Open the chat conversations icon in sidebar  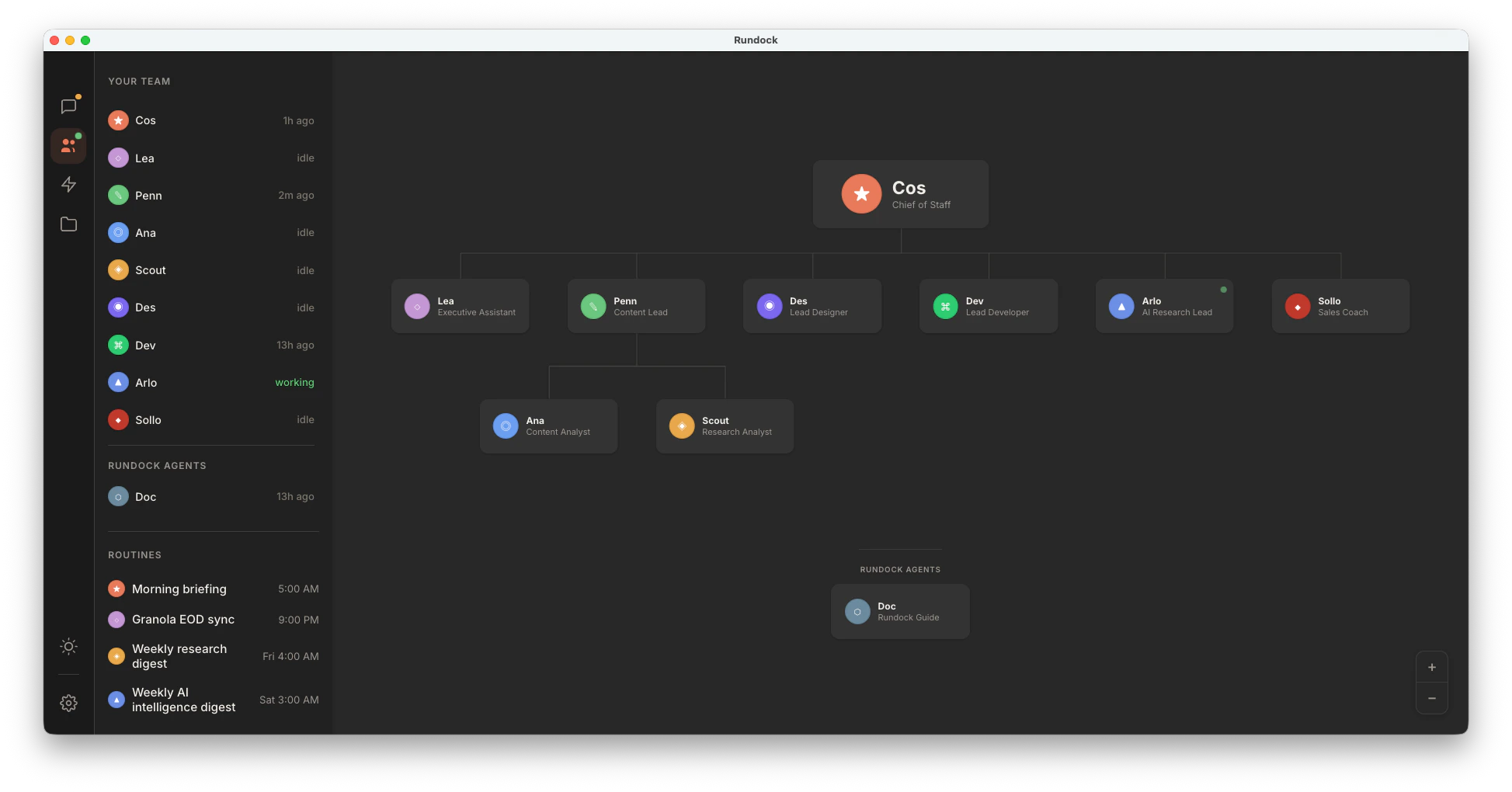tap(68, 106)
